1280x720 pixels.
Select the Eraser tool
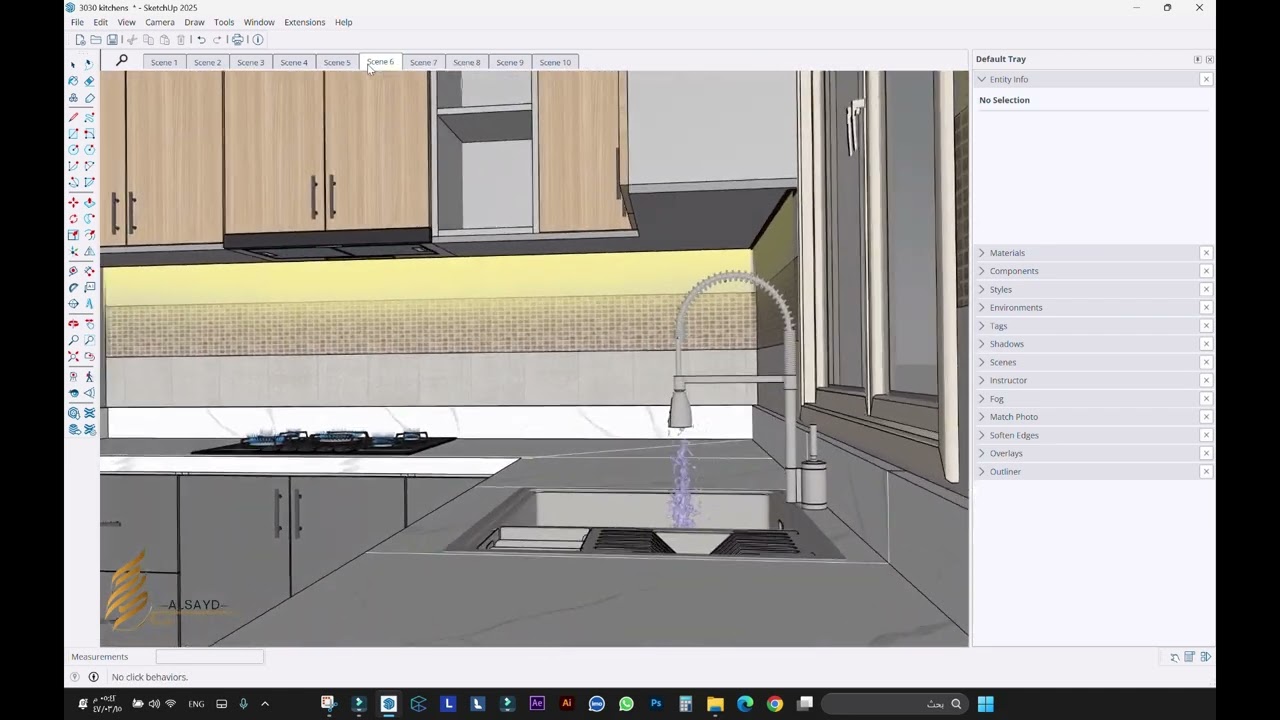click(89, 81)
